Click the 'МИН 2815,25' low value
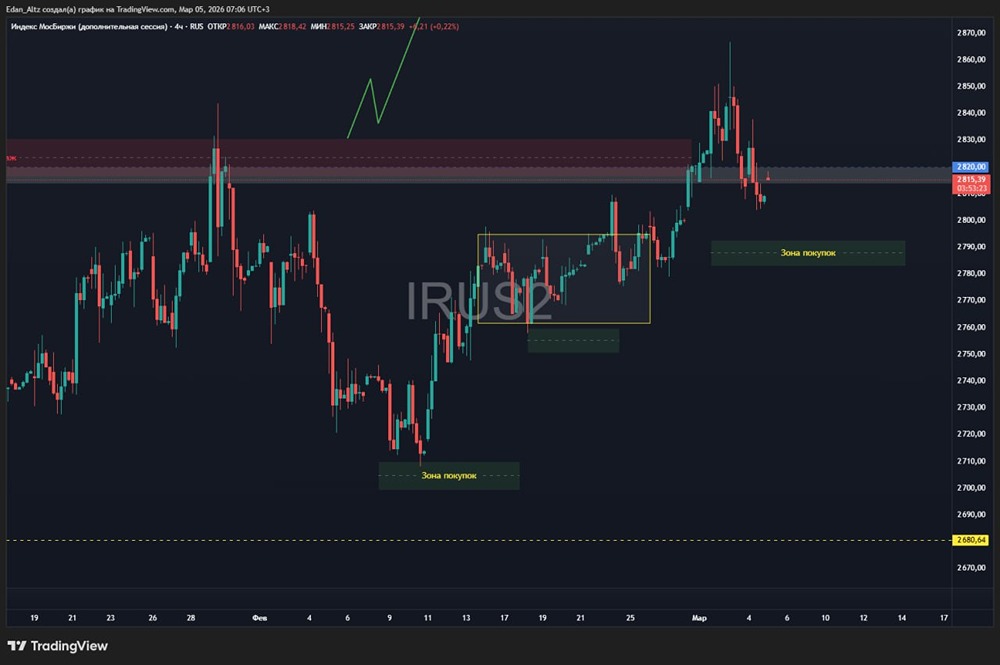This screenshot has height=665, width=1000. [x=332, y=27]
